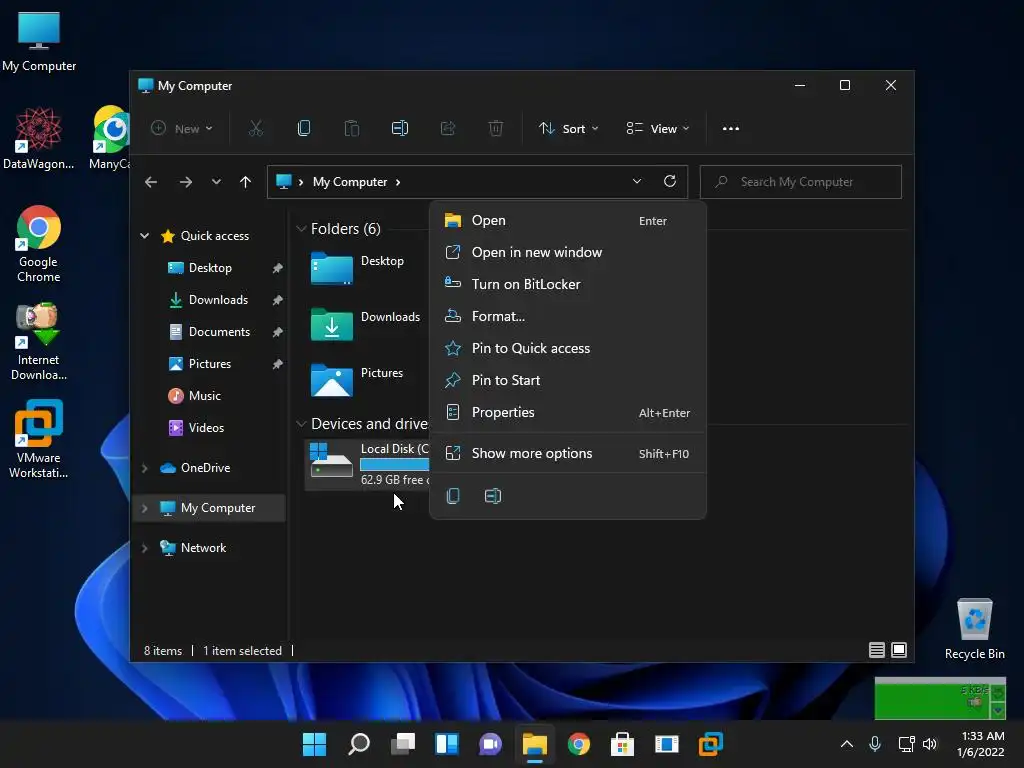Screen dimensions: 1024x768
Task: Click the Delete trash icon in toolbar
Action: 496,129
